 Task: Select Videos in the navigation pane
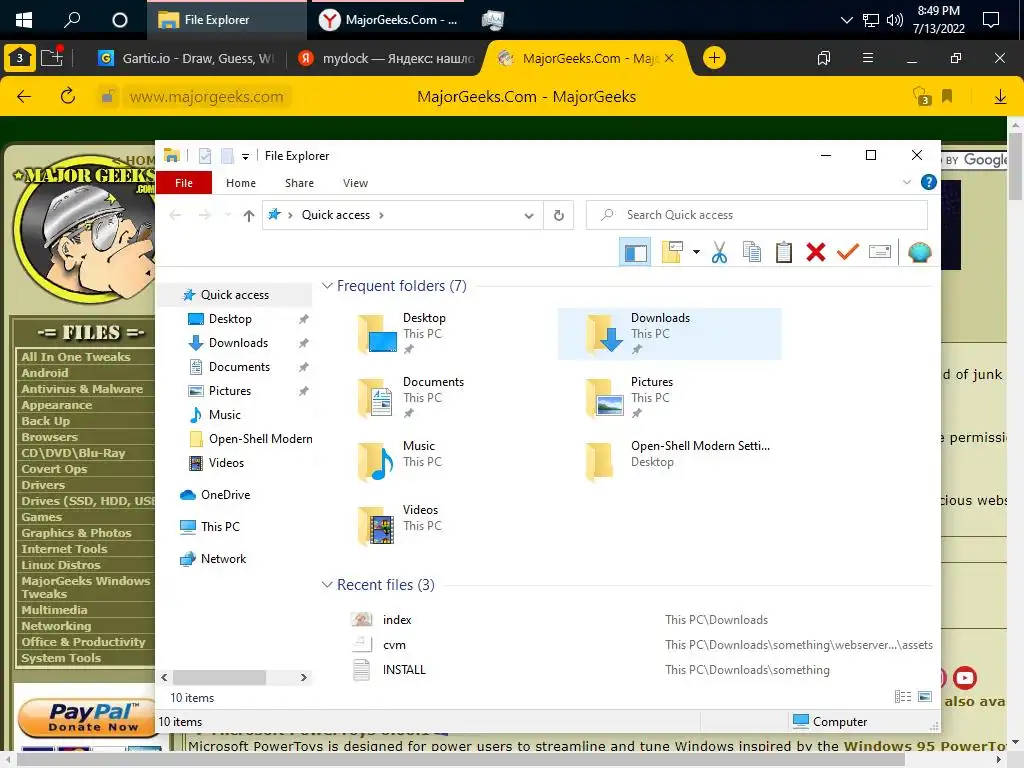[226, 462]
